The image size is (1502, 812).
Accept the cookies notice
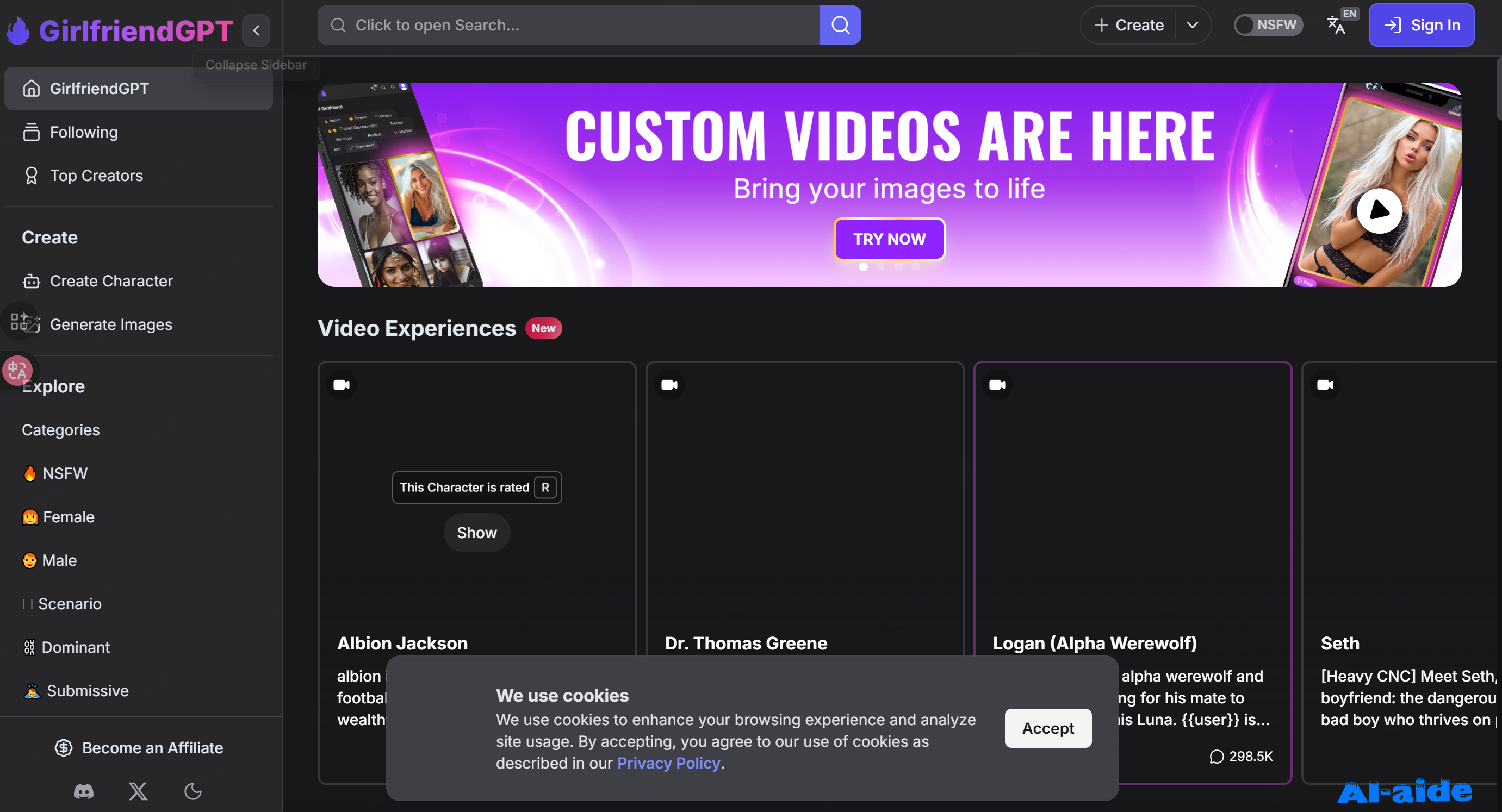click(x=1047, y=728)
